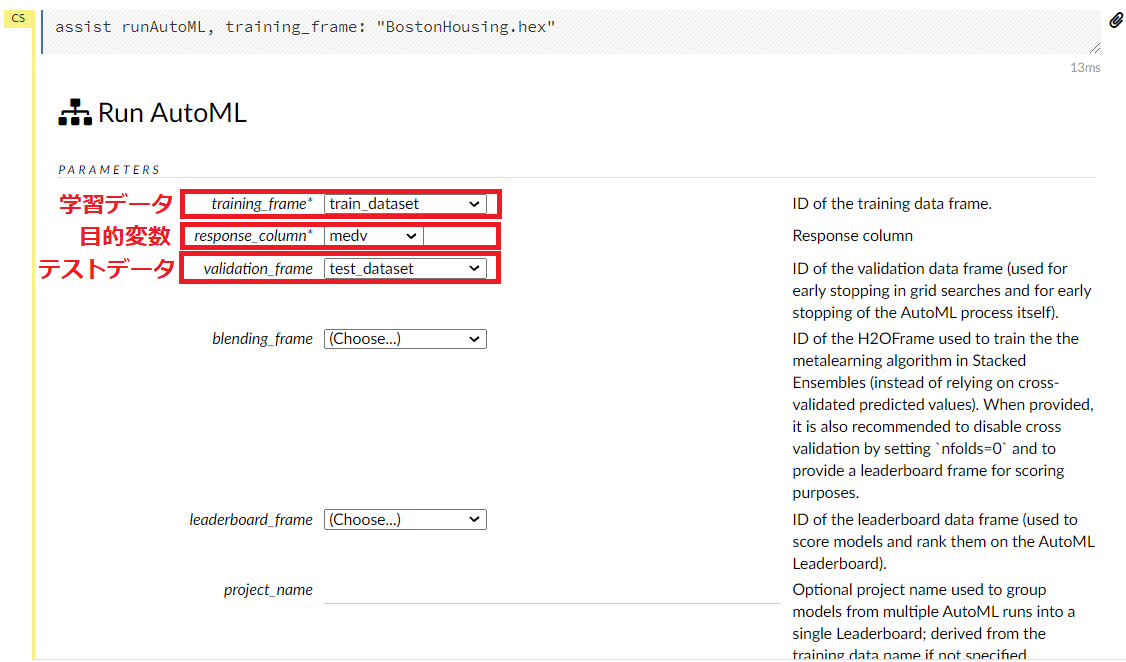Expand the blending_frame Choose dropdown
This screenshot has height=662, width=1126.
pos(405,339)
